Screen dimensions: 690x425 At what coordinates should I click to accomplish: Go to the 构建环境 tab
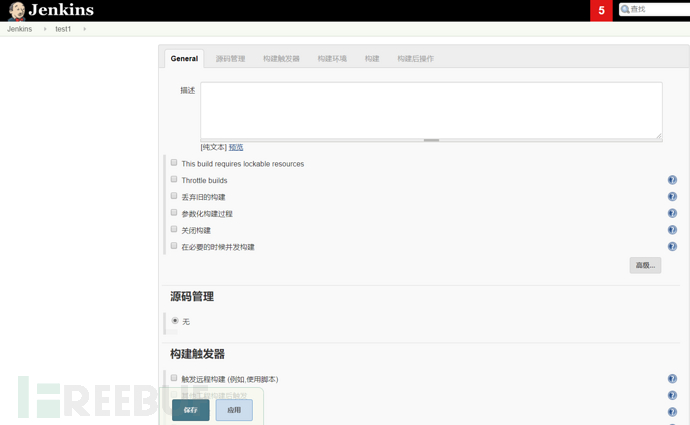tap(332, 59)
